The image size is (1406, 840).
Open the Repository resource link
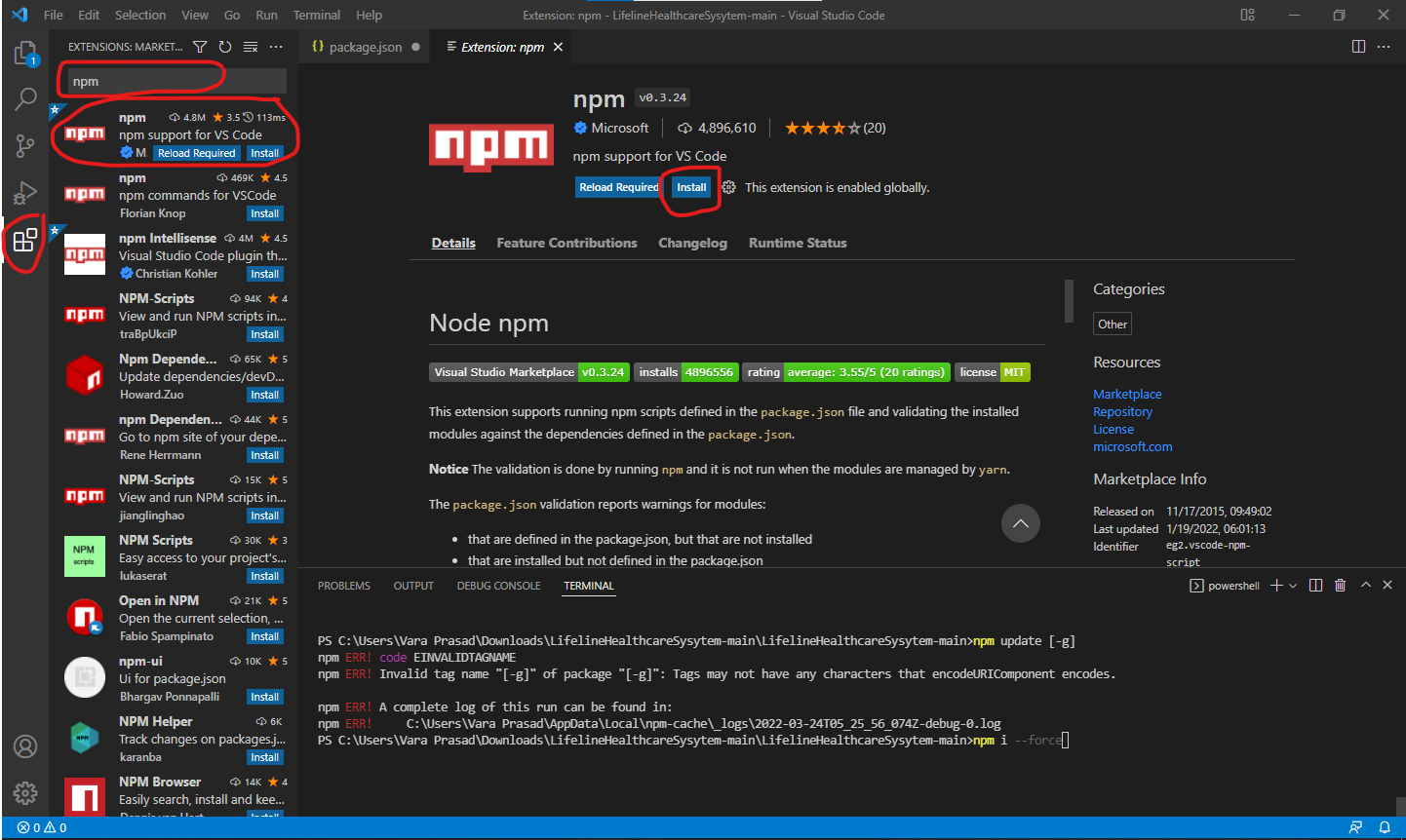point(1122,411)
